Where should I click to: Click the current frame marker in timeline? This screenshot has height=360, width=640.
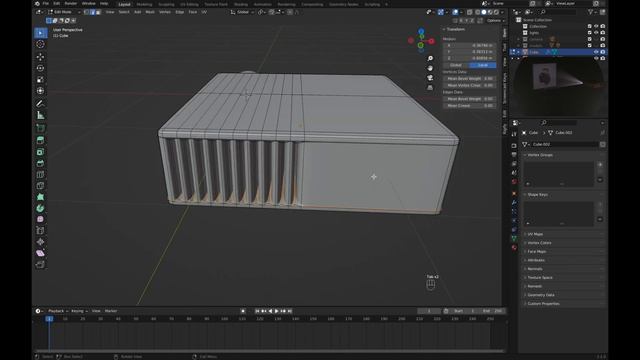49,319
